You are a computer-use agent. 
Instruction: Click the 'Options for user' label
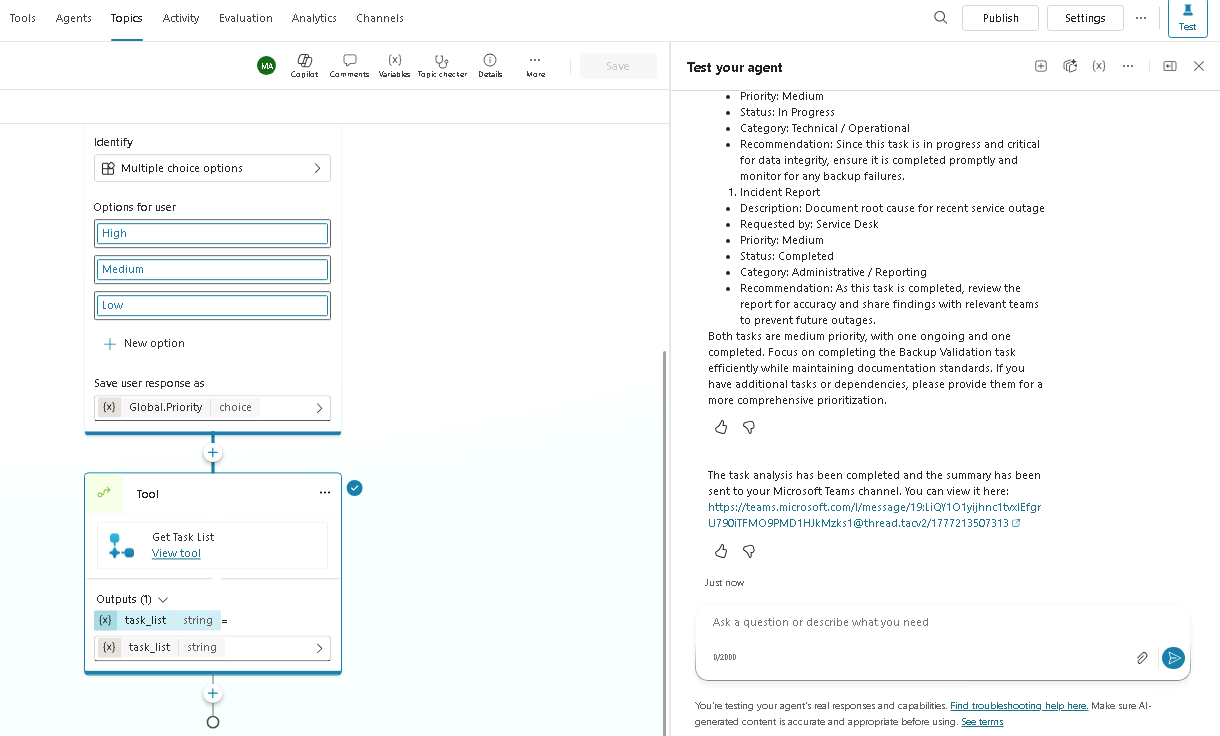click(135, 207)
